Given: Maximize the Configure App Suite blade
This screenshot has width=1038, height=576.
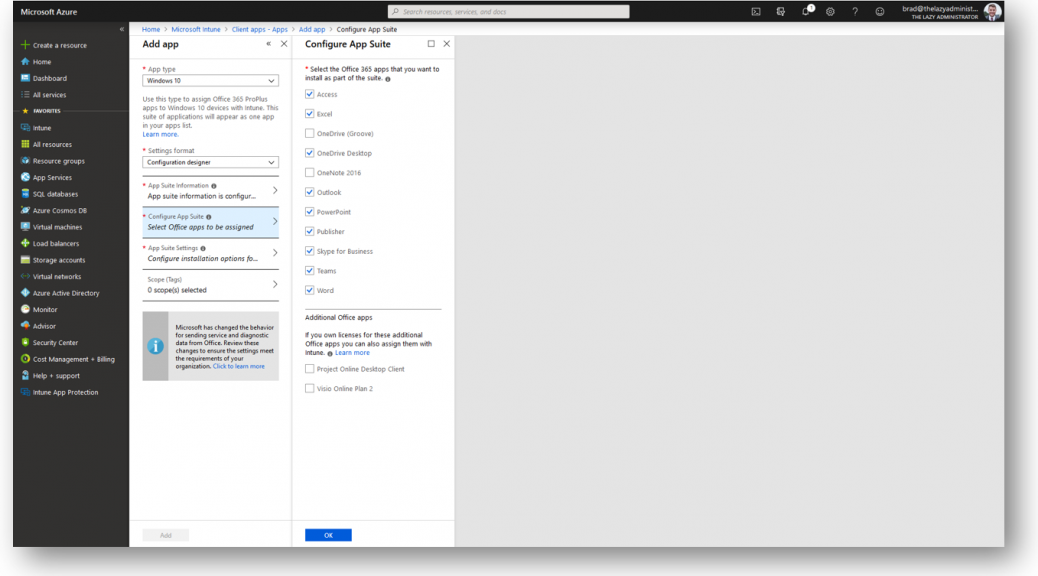Looking at the screenshot, I should point(431,44).
